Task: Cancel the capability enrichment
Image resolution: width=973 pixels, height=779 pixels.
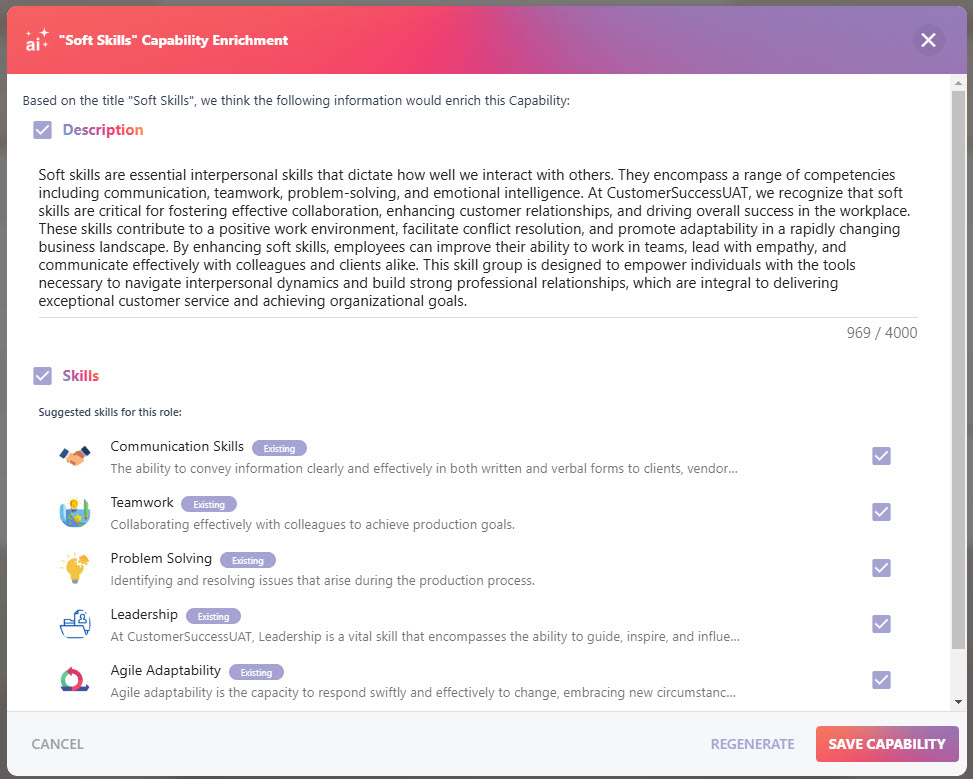Action: click(57, 744)
